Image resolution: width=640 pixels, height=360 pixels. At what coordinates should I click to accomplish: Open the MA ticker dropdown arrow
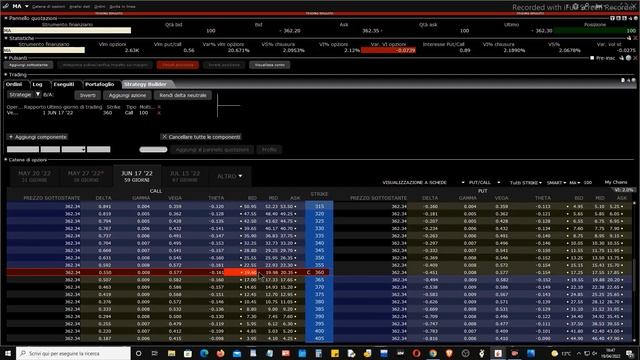coord(27,7)
